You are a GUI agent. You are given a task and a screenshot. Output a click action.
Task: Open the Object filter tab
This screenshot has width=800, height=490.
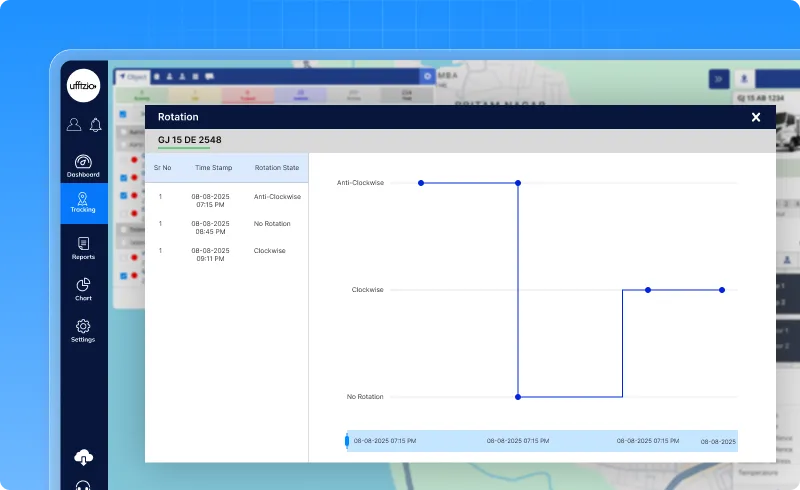tap(132, 76)
